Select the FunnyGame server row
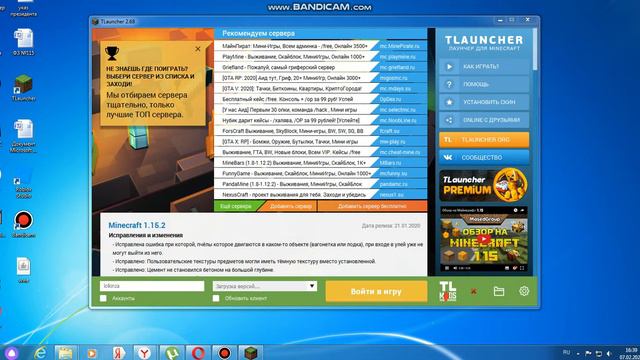640x360 pixels. pyautogui.click(x=321, y=173)
